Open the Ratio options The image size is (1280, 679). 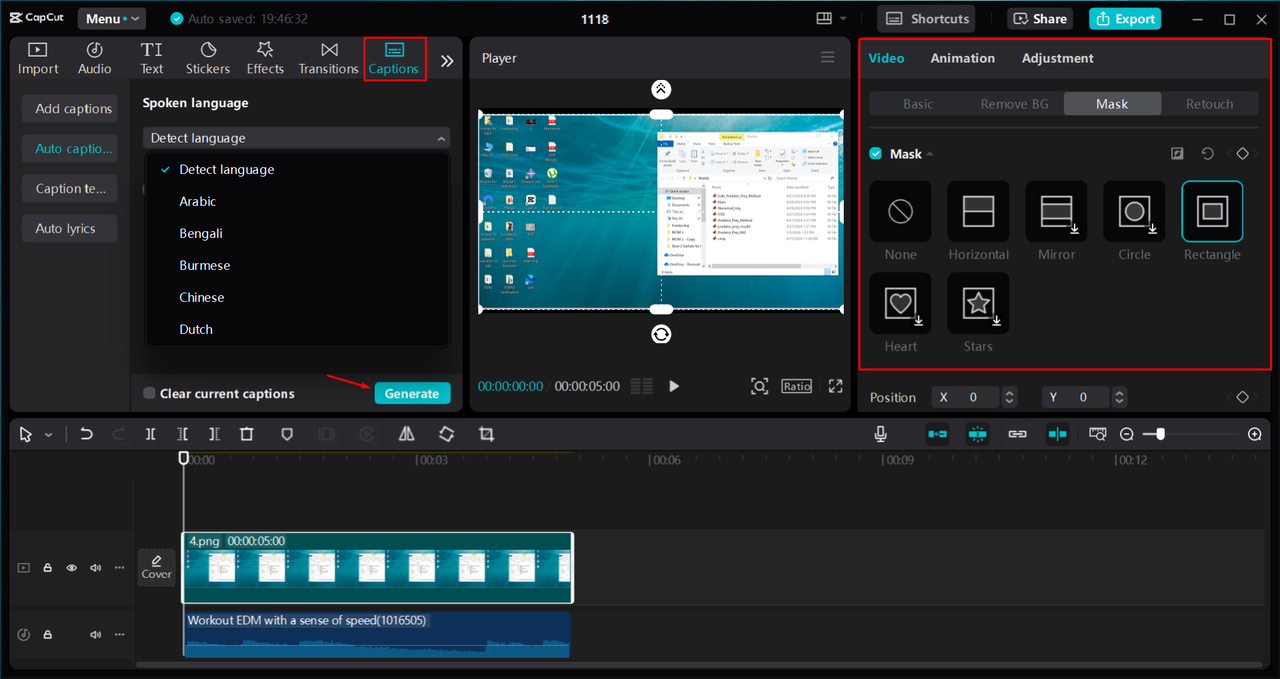pyautogui.click(x=797, y=386)
